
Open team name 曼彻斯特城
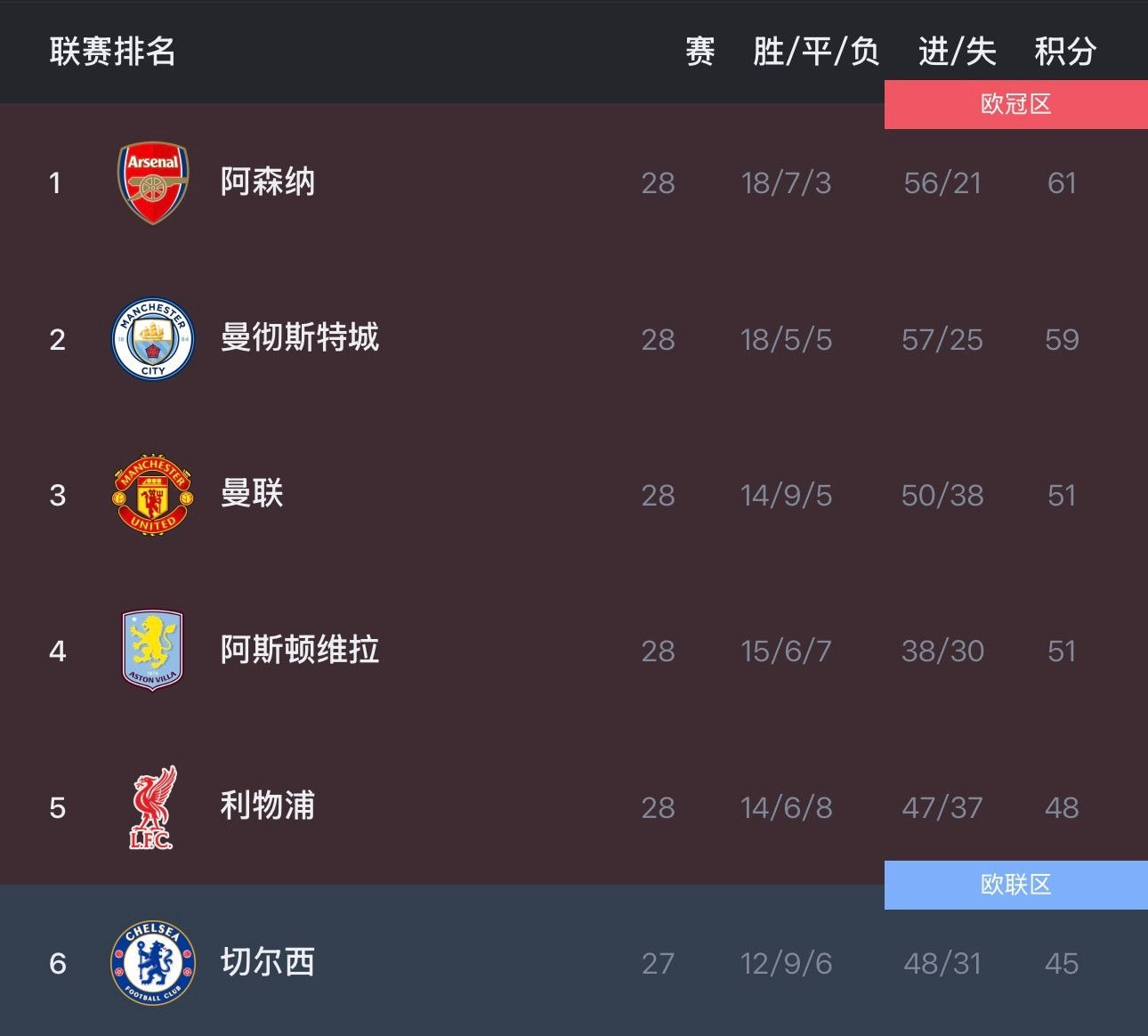(x=300, y=338)
